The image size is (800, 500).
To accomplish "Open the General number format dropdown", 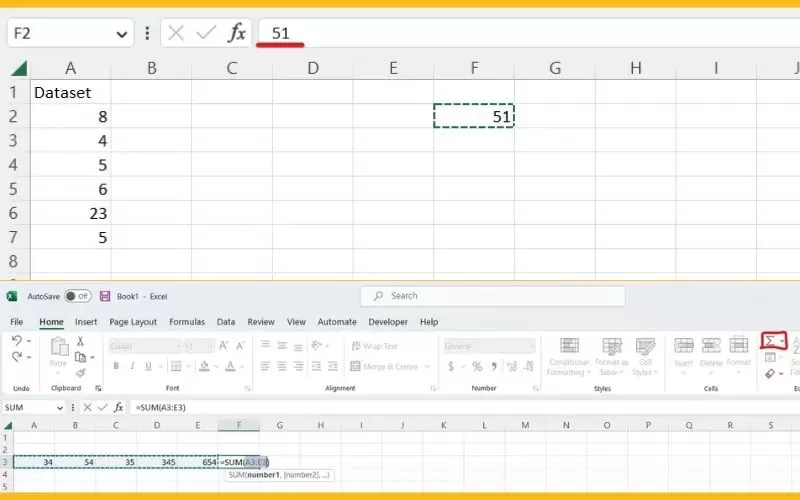I will click(x=531, y=346).
